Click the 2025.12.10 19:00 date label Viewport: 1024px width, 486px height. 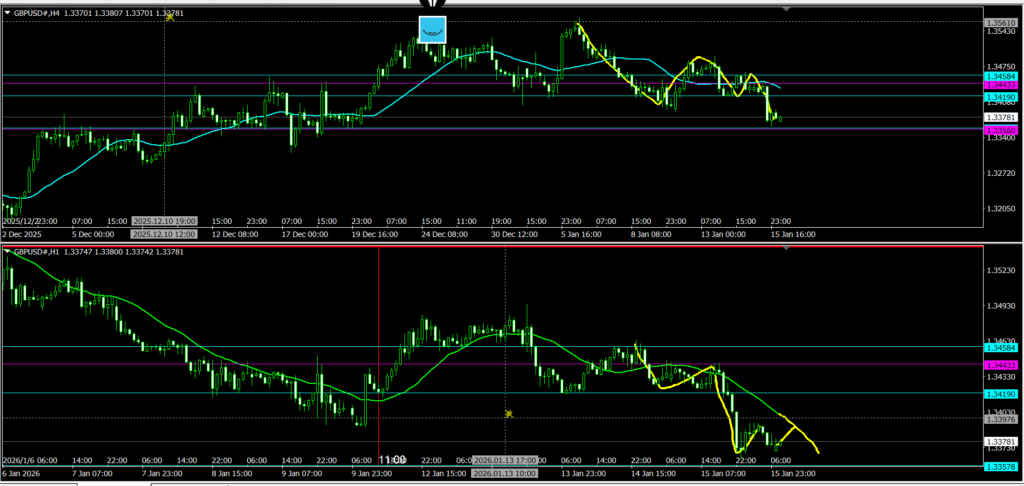coord(165,221)
